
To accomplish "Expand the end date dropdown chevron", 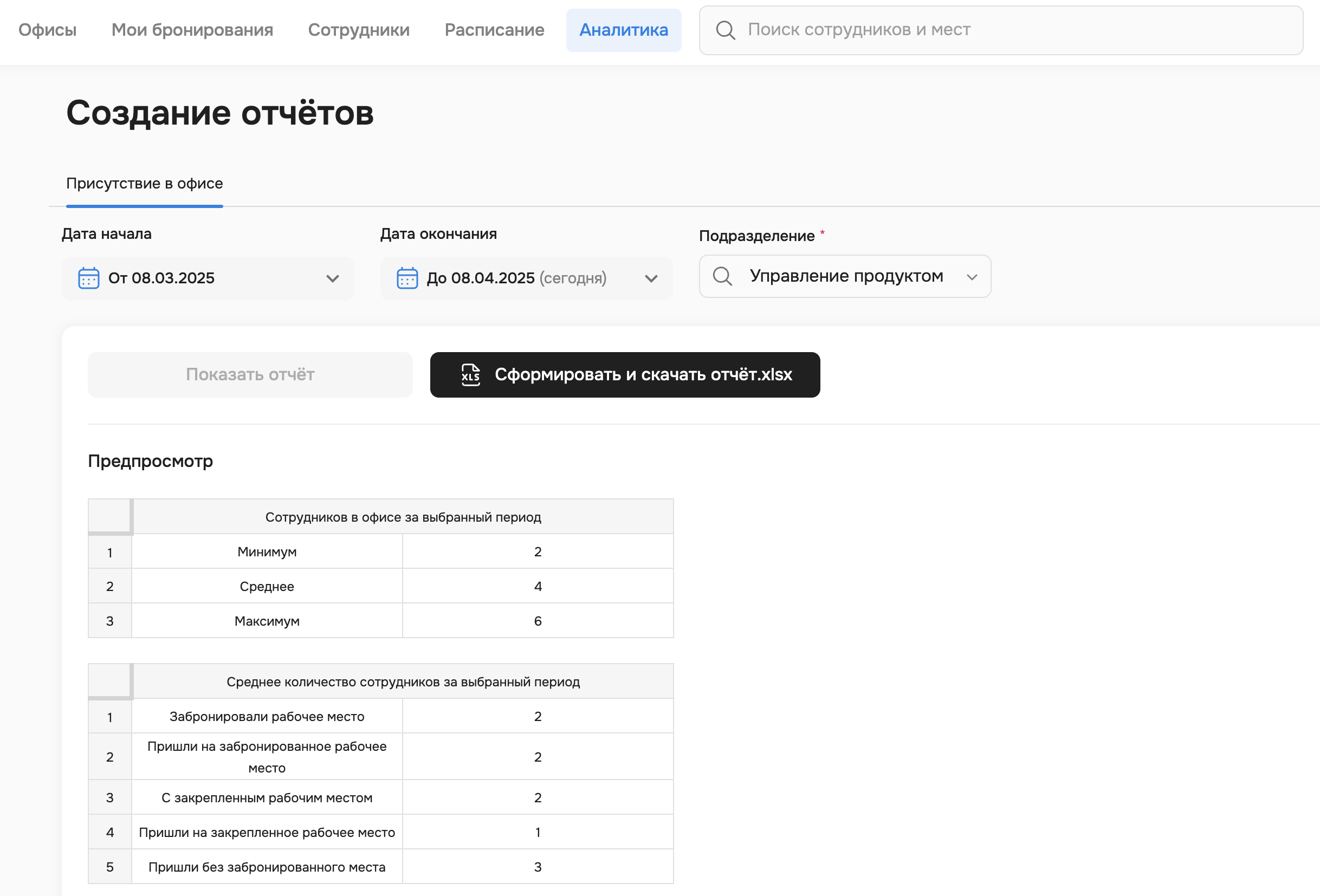I will (x=651, y=278).
